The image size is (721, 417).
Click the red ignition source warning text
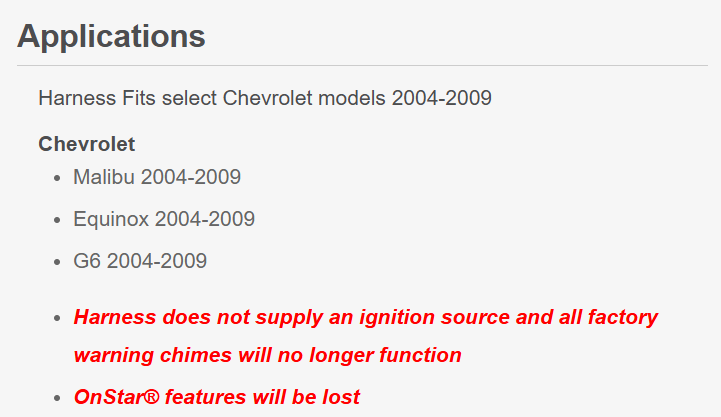366,336
